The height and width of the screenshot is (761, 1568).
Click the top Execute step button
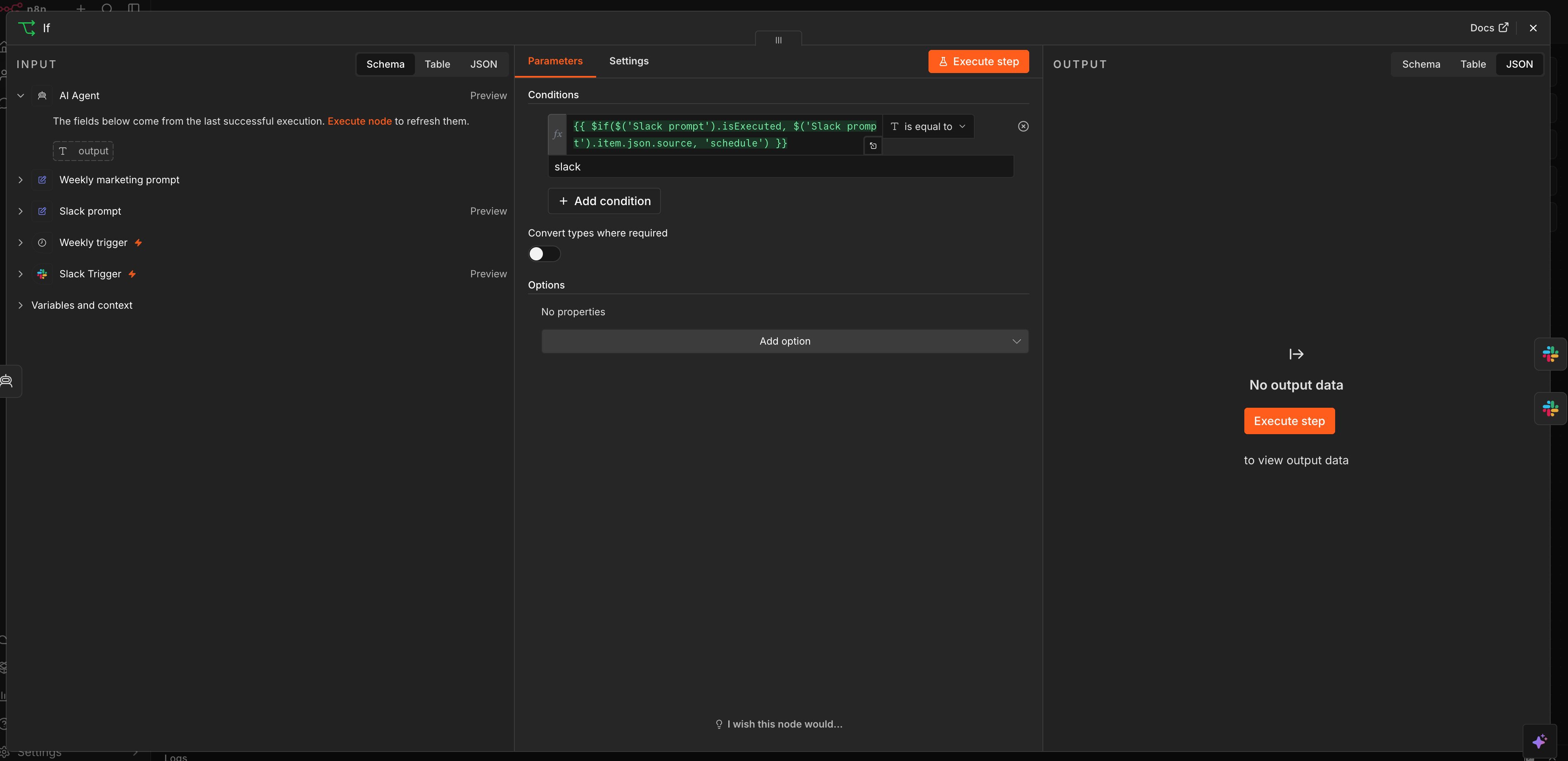click(x=979, y=61)
